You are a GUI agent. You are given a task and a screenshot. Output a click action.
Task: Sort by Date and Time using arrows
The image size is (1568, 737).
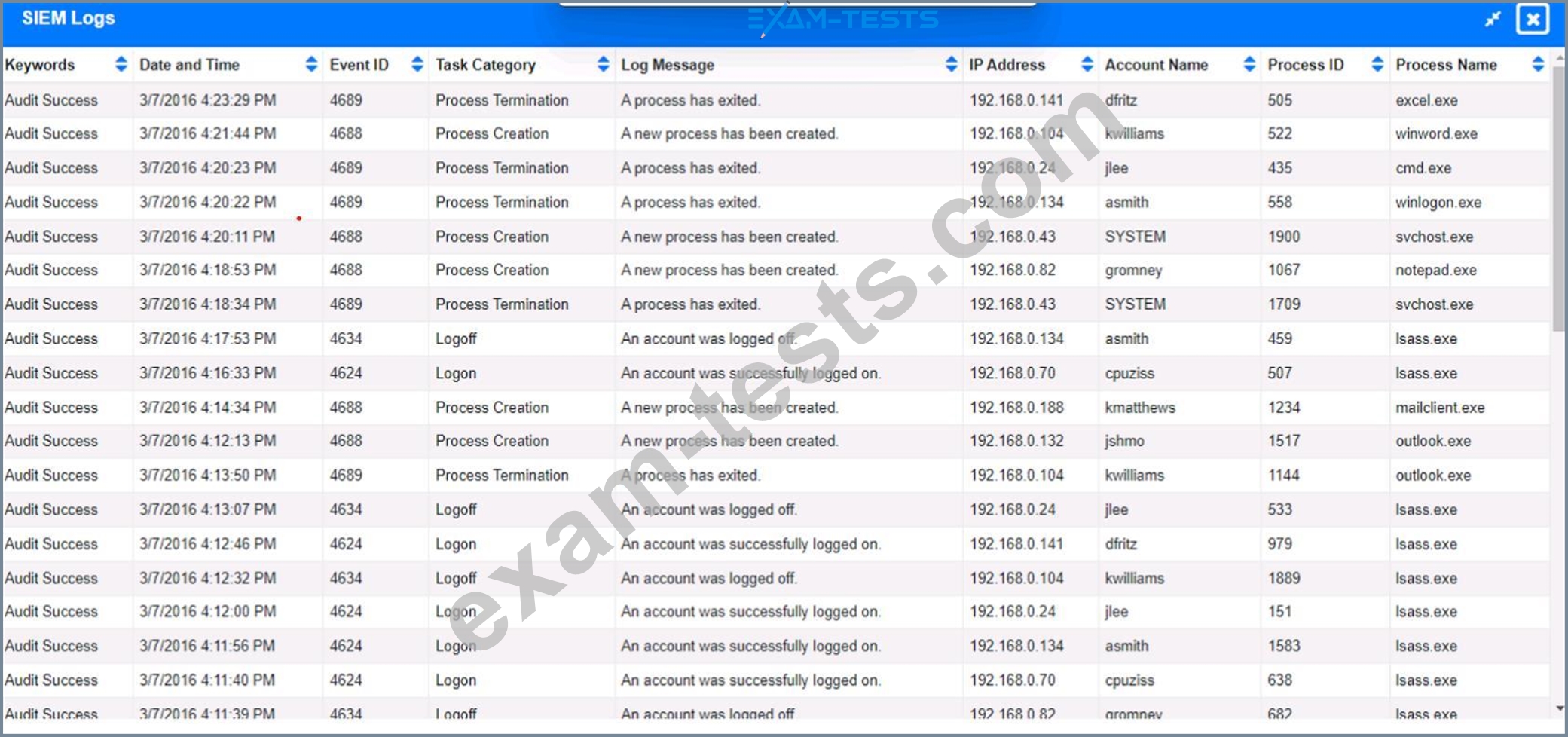tap(311, 65)
